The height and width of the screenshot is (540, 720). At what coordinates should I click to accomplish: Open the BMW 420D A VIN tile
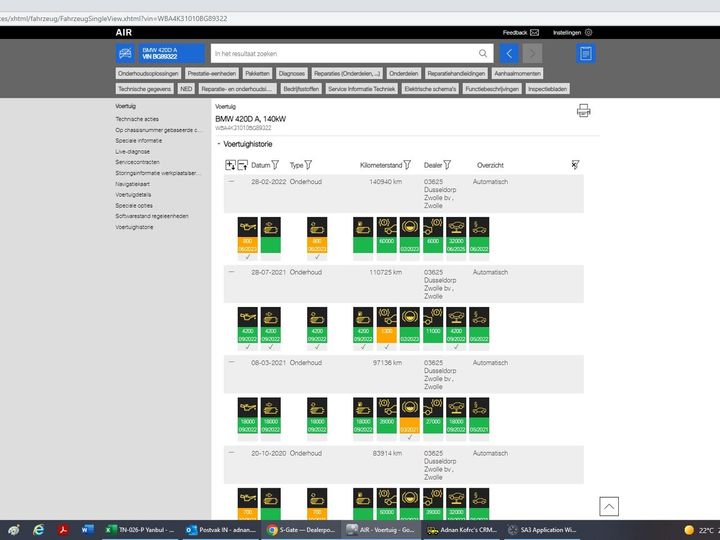171,53
